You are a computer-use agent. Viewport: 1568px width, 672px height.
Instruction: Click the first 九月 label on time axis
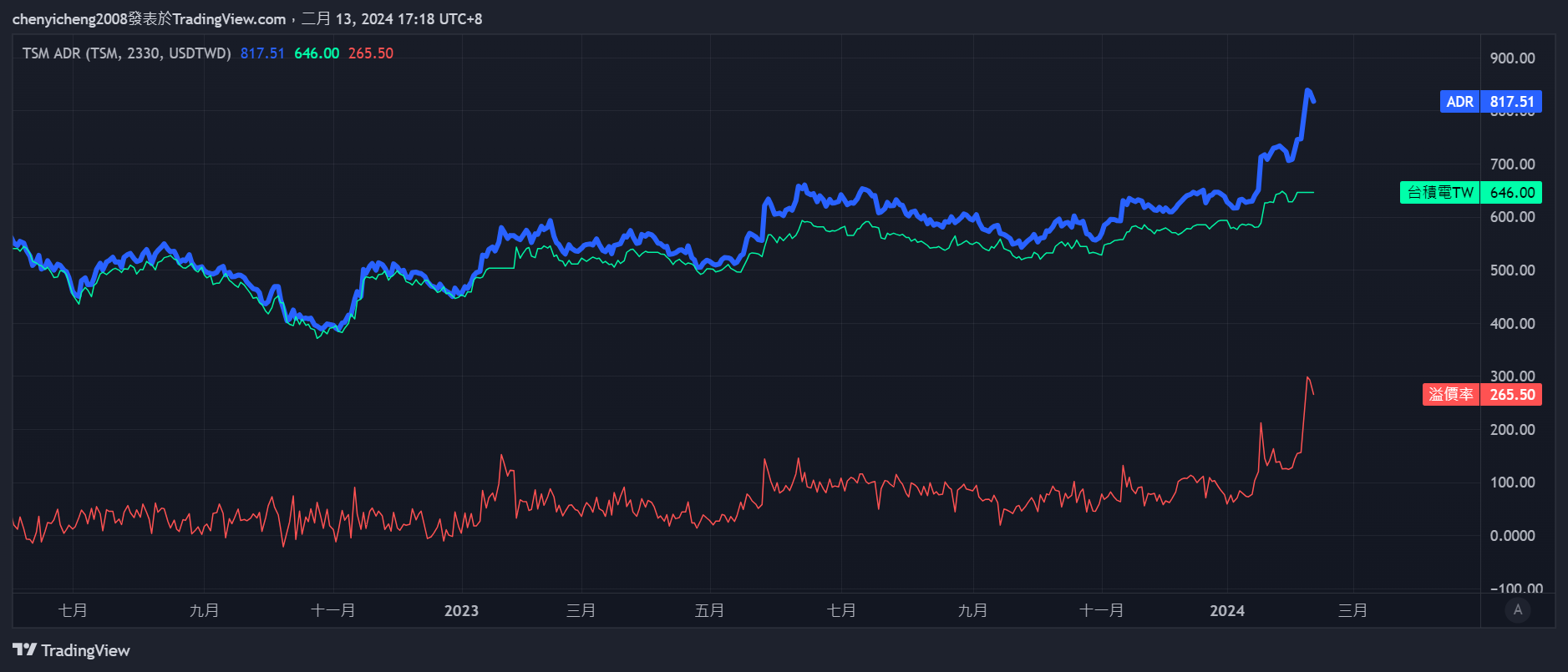click(x=204, y=611)
